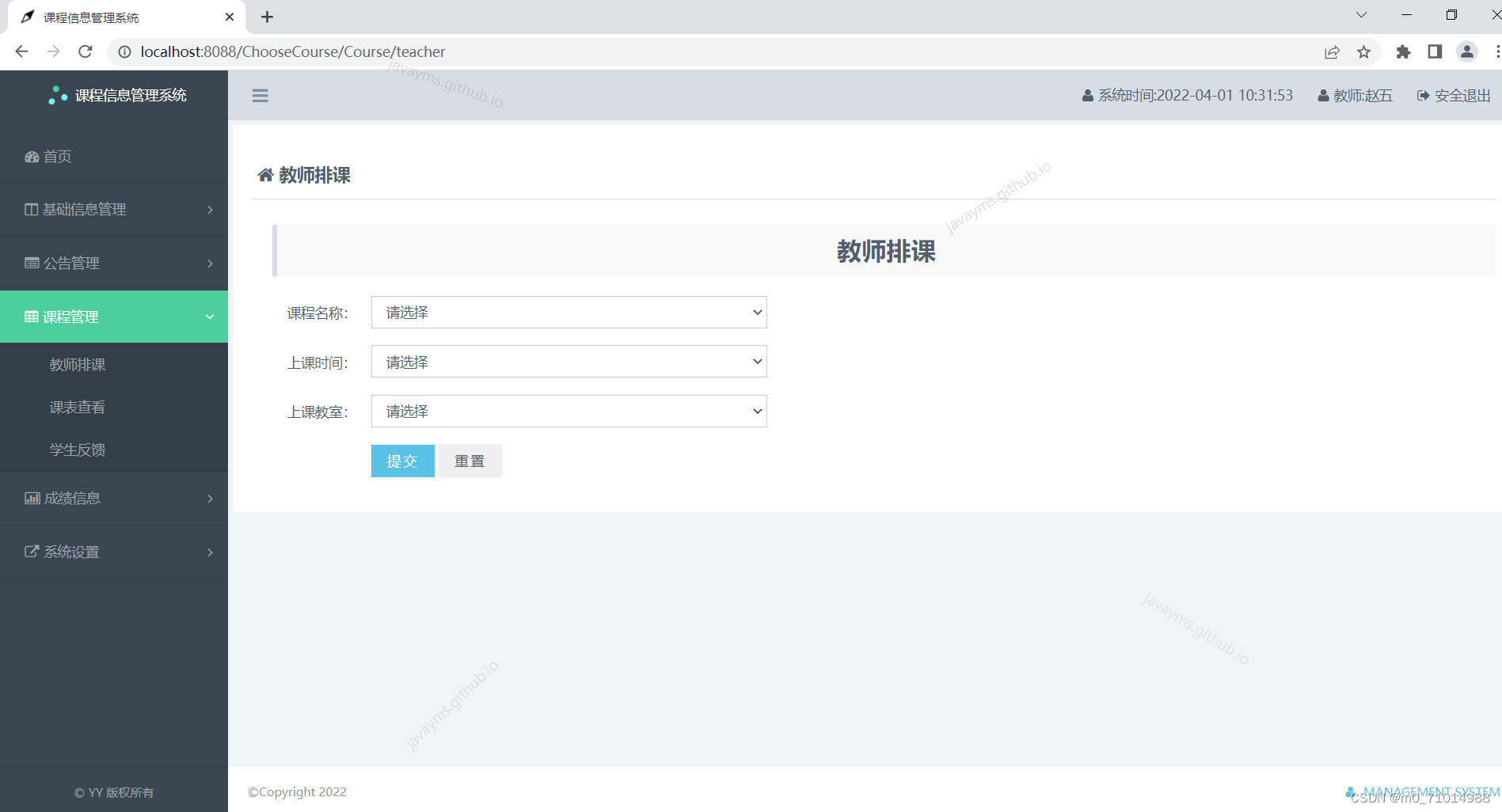Click the home icon beside 教师排课 heading
The width and height of the screenshot is (1502, 812).
265,175
